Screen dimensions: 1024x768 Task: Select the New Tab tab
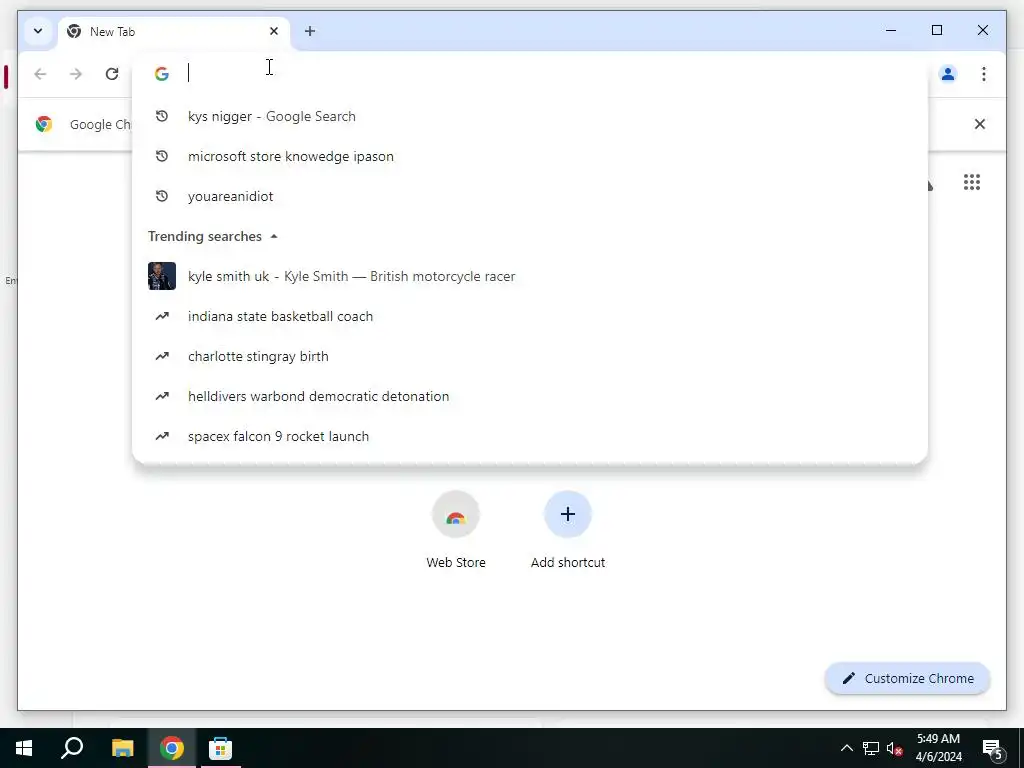pyautogui.click(x=174, y=31)
